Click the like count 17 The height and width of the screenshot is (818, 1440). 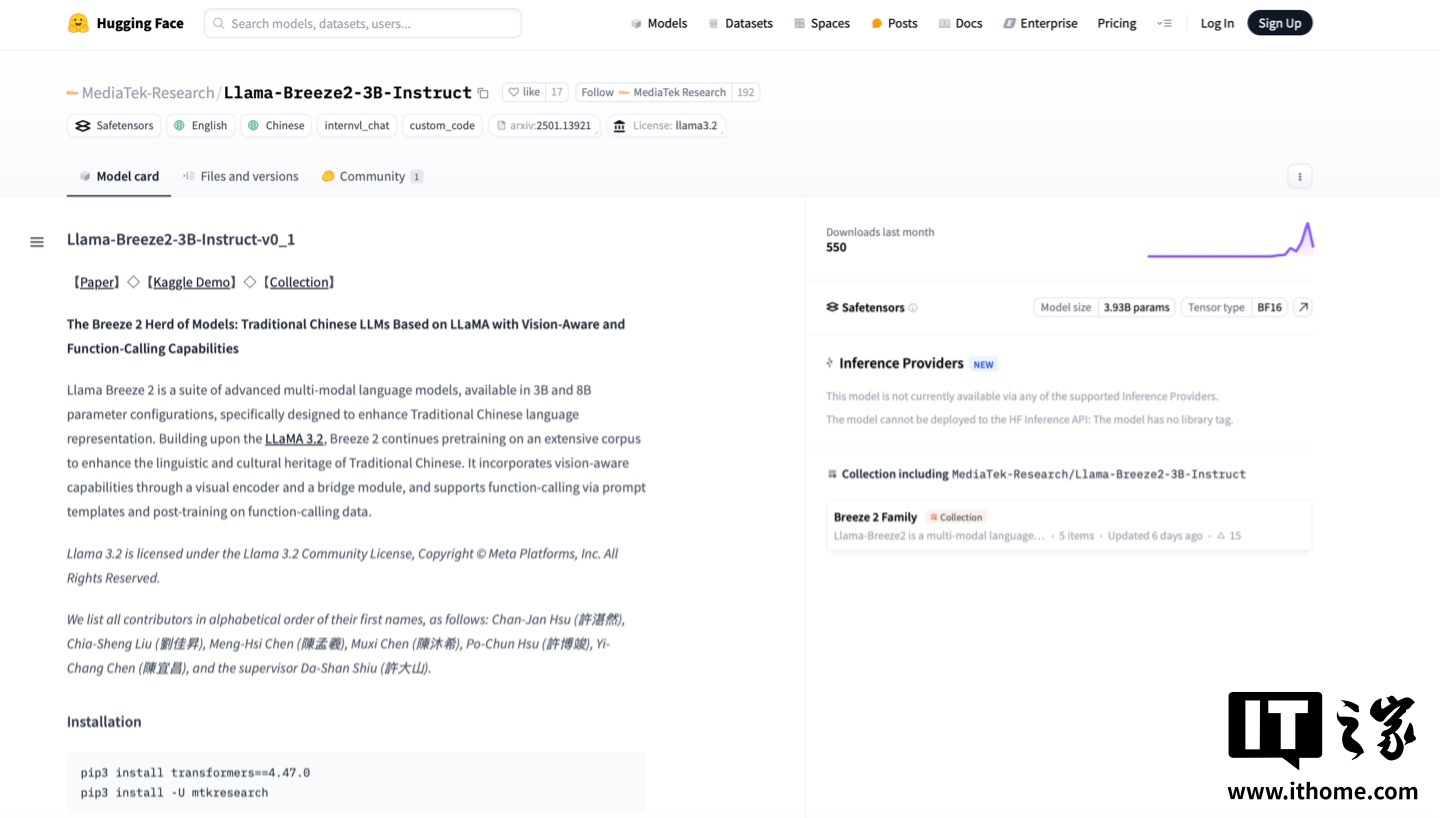[557, 92]
